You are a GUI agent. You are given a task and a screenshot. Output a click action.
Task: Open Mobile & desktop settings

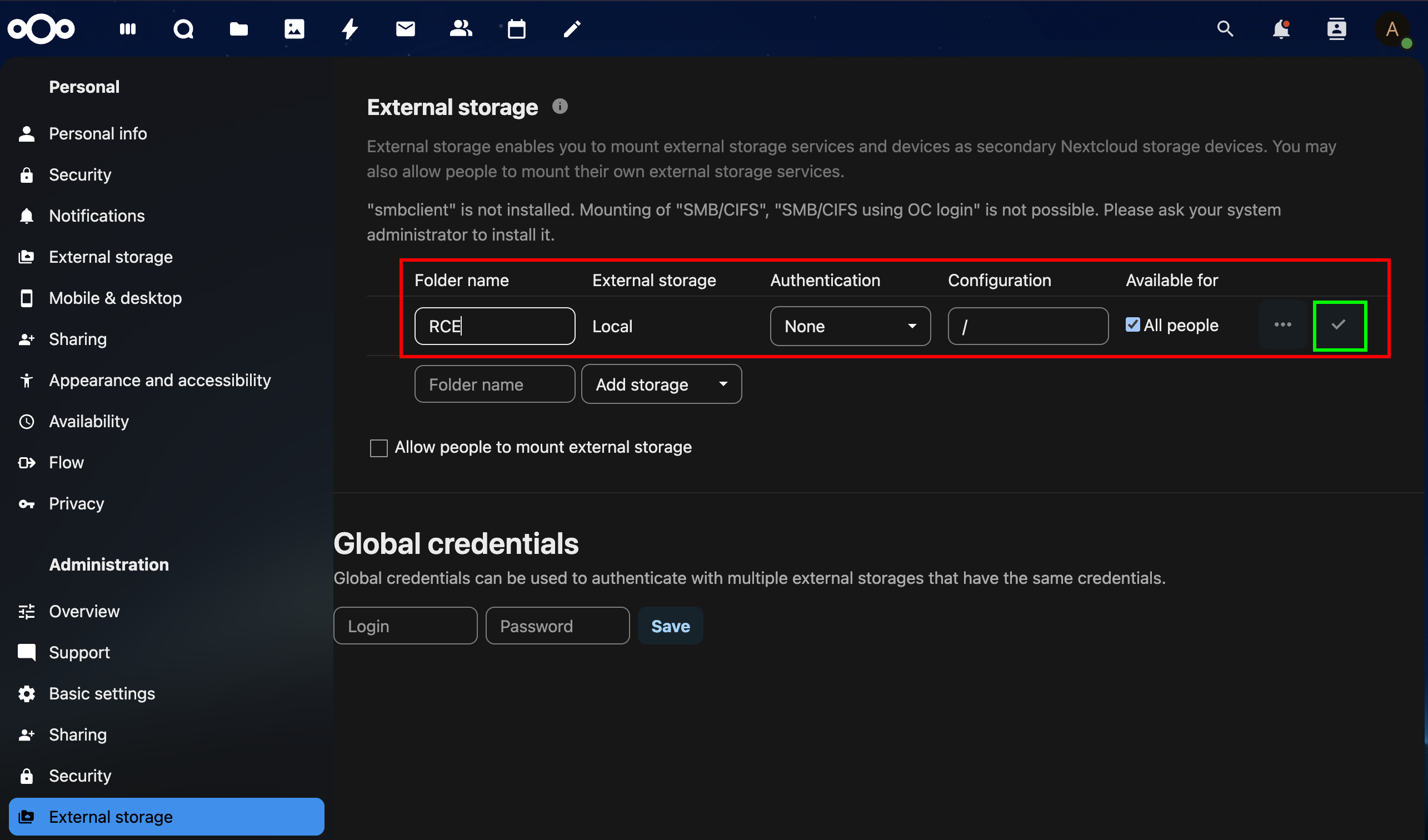click(x=167, y=298)
